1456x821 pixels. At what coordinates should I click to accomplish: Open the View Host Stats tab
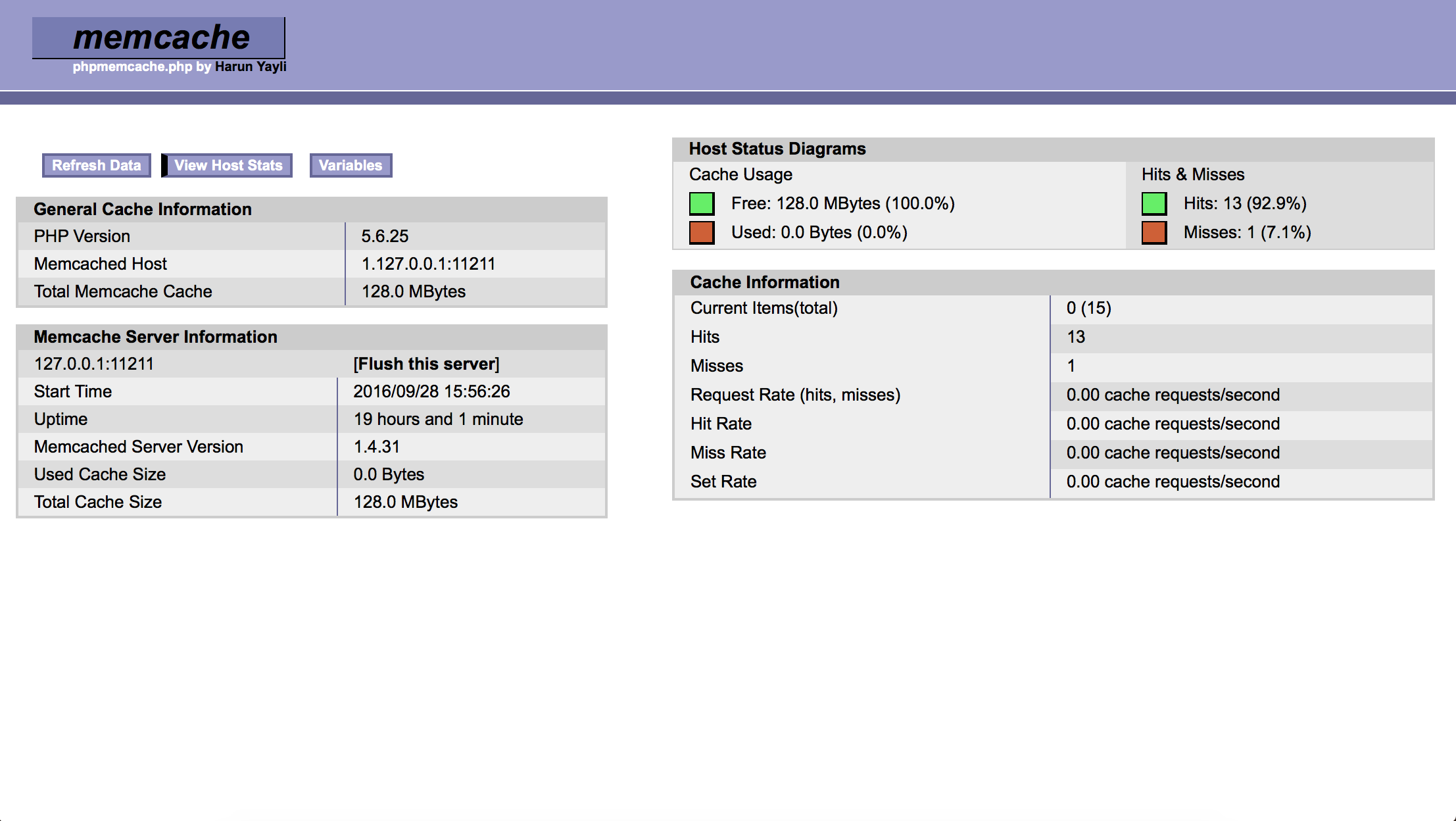[228, 165]
